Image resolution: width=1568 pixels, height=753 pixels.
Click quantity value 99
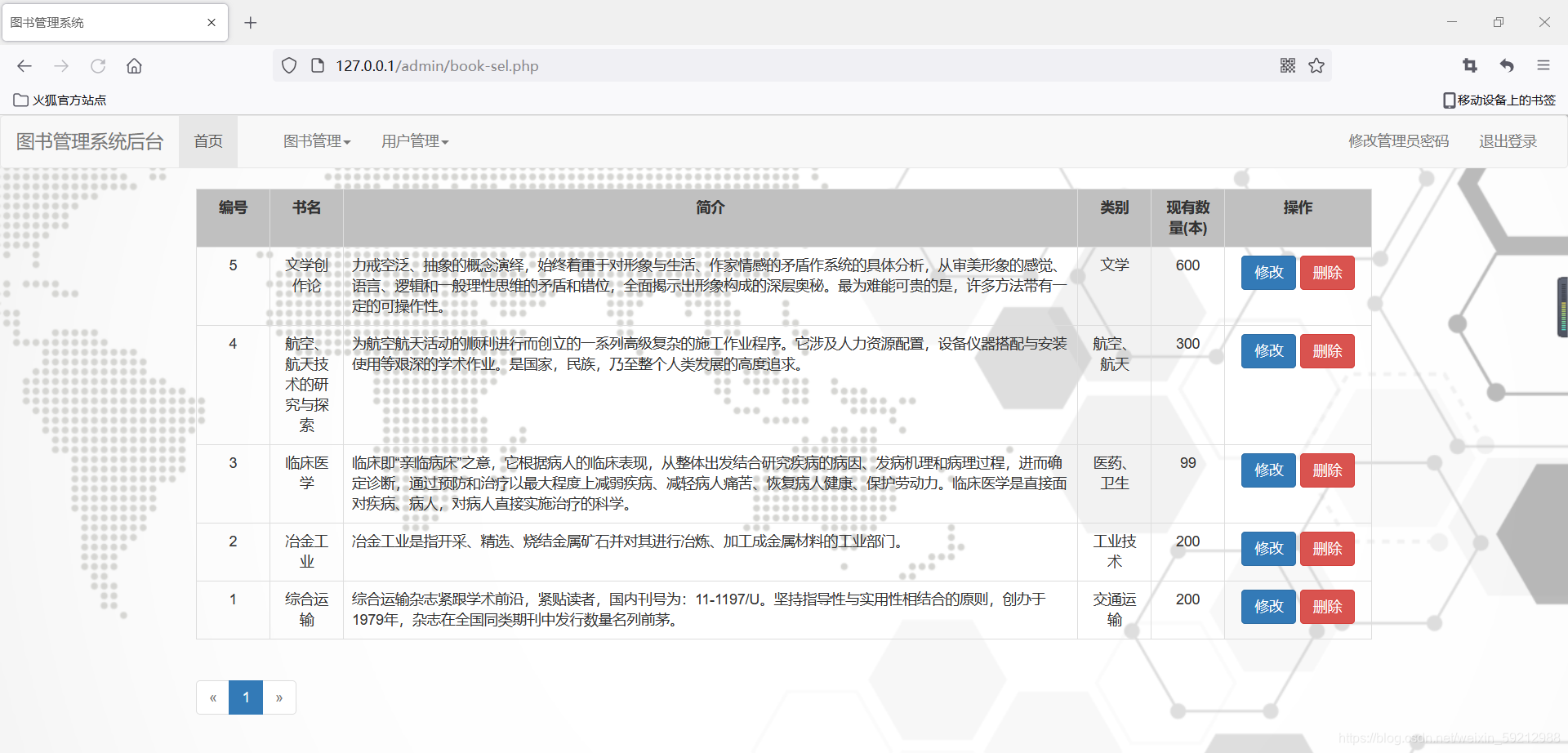[x=1187, y=463]
